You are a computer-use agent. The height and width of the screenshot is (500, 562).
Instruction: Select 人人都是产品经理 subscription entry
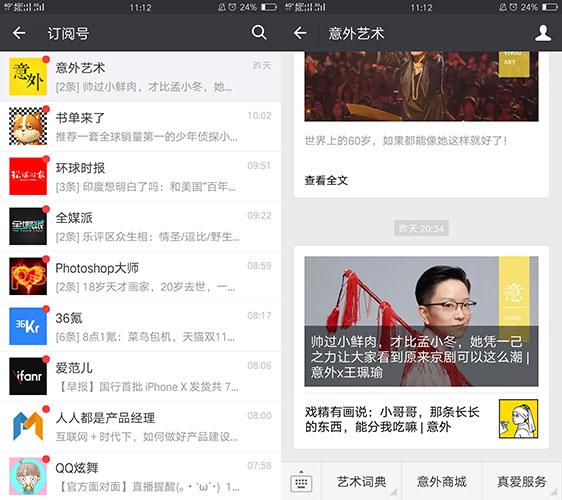140,427
